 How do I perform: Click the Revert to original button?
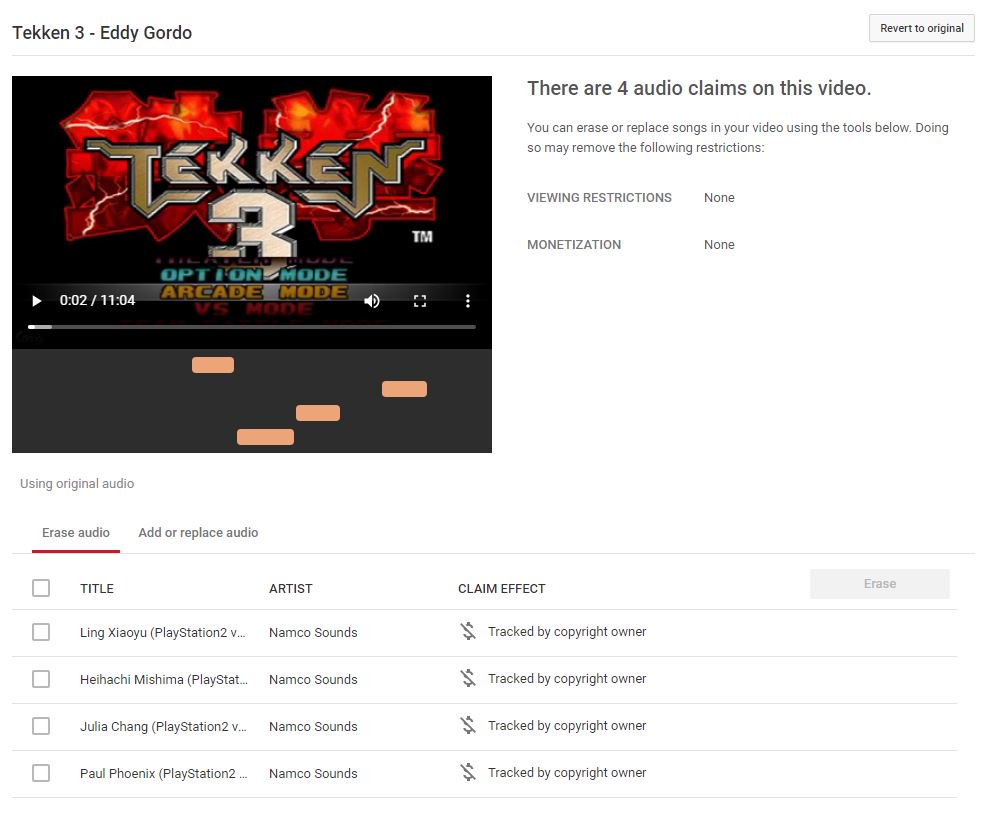coord(921,29)
